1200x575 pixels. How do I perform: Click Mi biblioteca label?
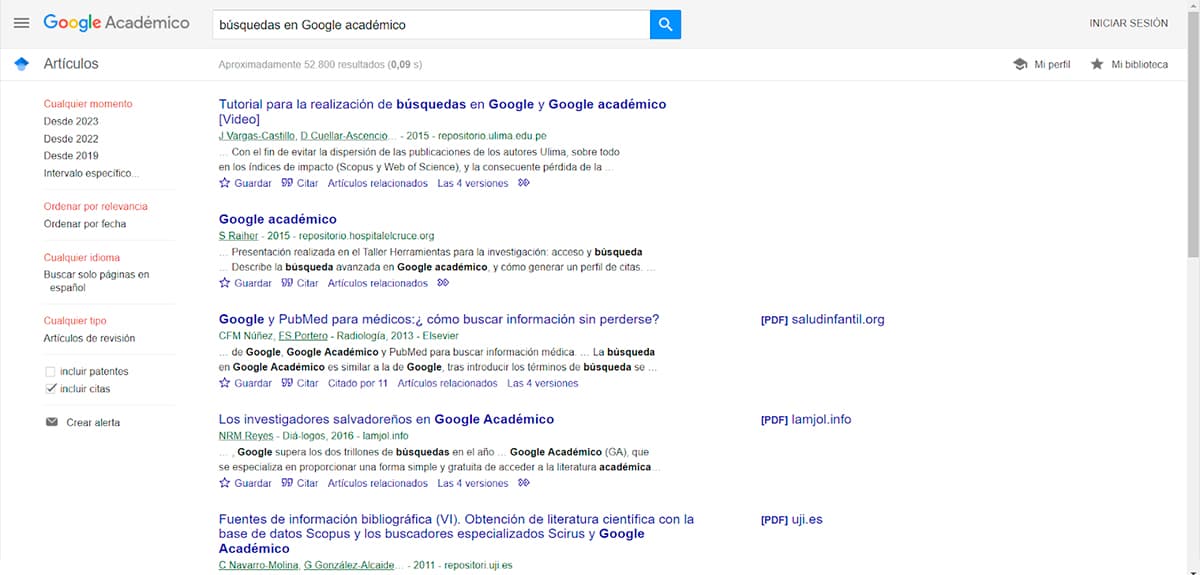coord(1139,64)
